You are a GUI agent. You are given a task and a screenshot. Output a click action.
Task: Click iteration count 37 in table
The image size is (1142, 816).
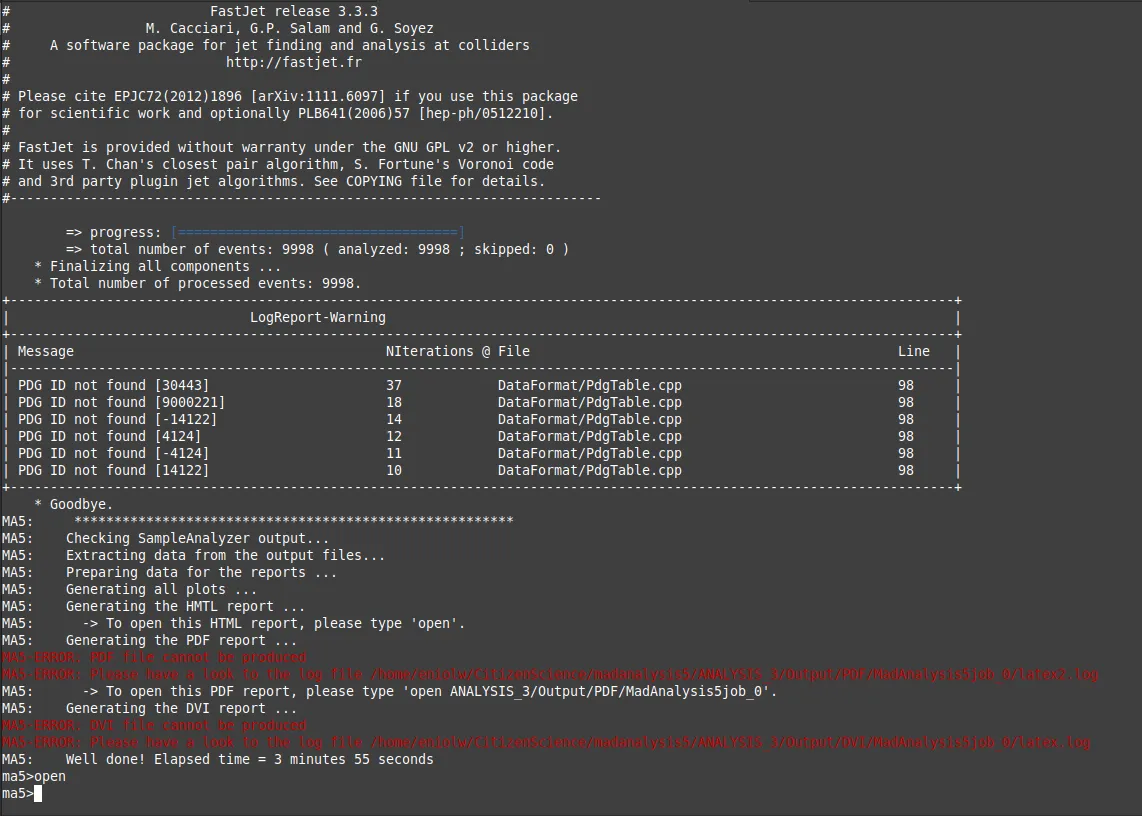[x=394, y=385]
